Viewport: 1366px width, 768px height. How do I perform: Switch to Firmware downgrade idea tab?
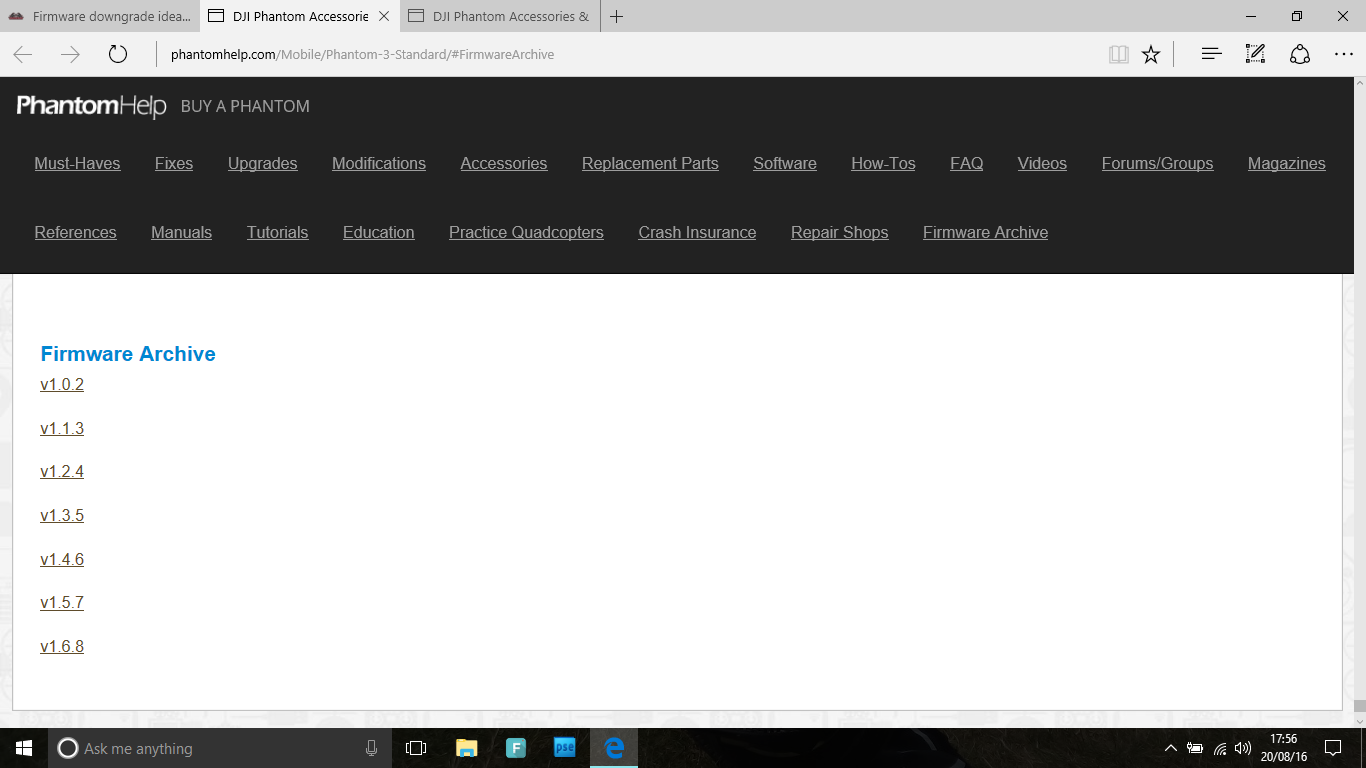pos(100,16)
